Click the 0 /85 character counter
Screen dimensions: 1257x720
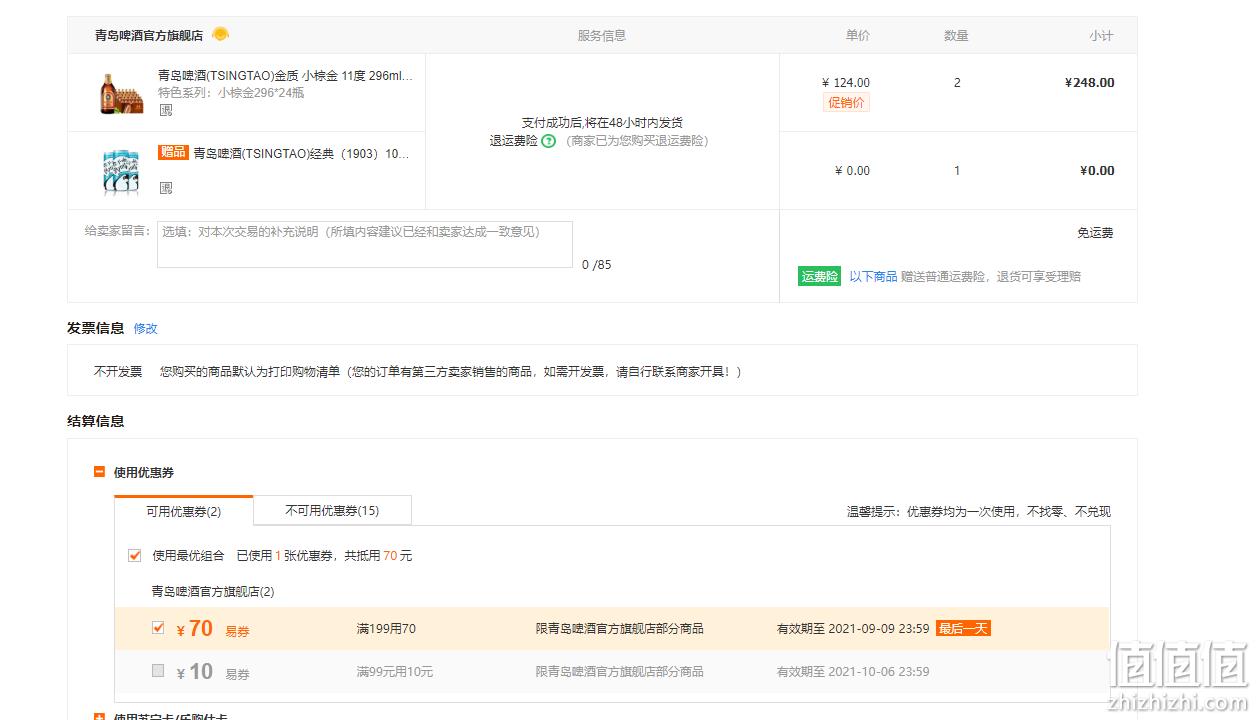tap(596, 265)
